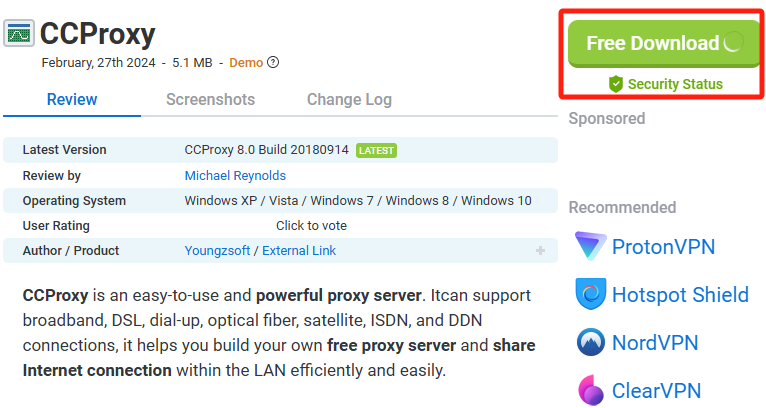Open the Change Log tab
766x408 pixels.
point(349,99)
